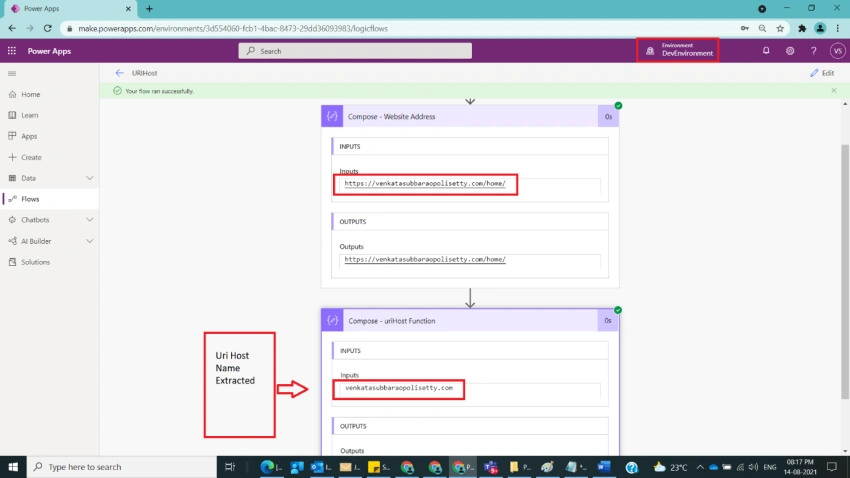Click the page vertical scrollbar
Viewport: 850px width, 478px height.
(845, 271)
